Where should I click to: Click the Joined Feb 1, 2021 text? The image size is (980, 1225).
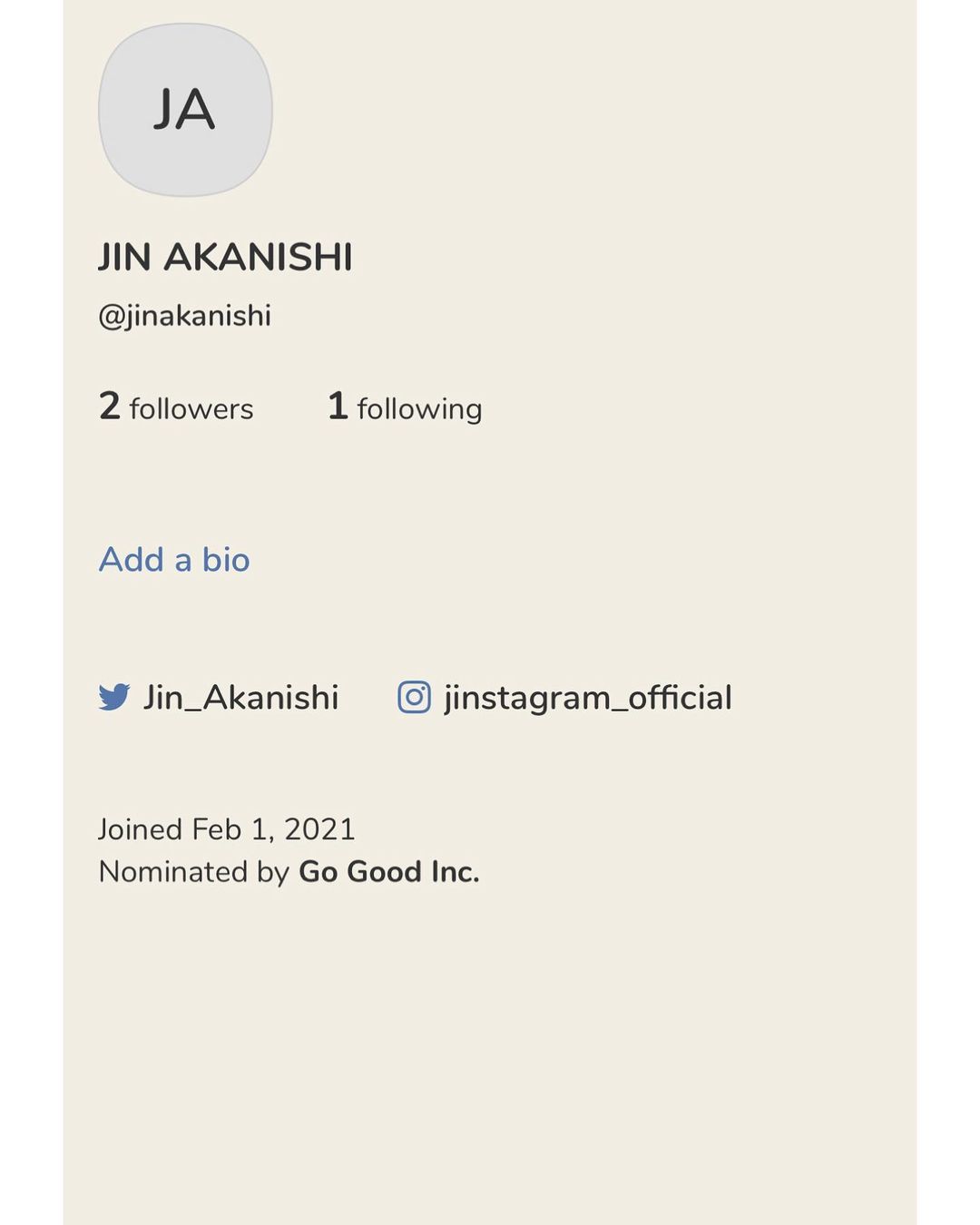pos(227,829)
